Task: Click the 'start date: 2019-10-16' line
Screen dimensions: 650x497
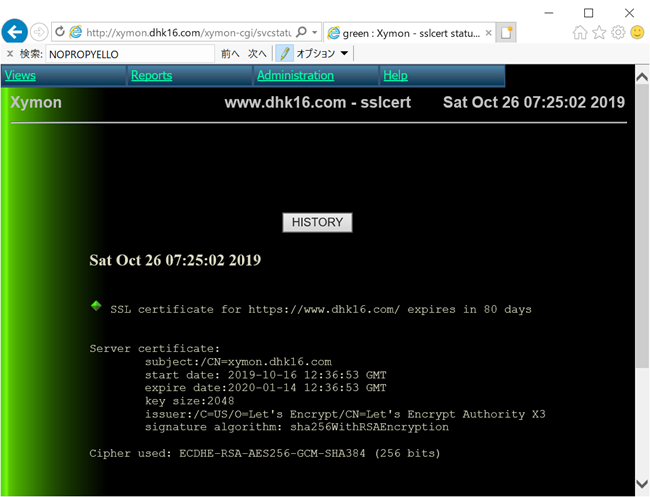Action: pyautogui.click(x=266, y=375)
